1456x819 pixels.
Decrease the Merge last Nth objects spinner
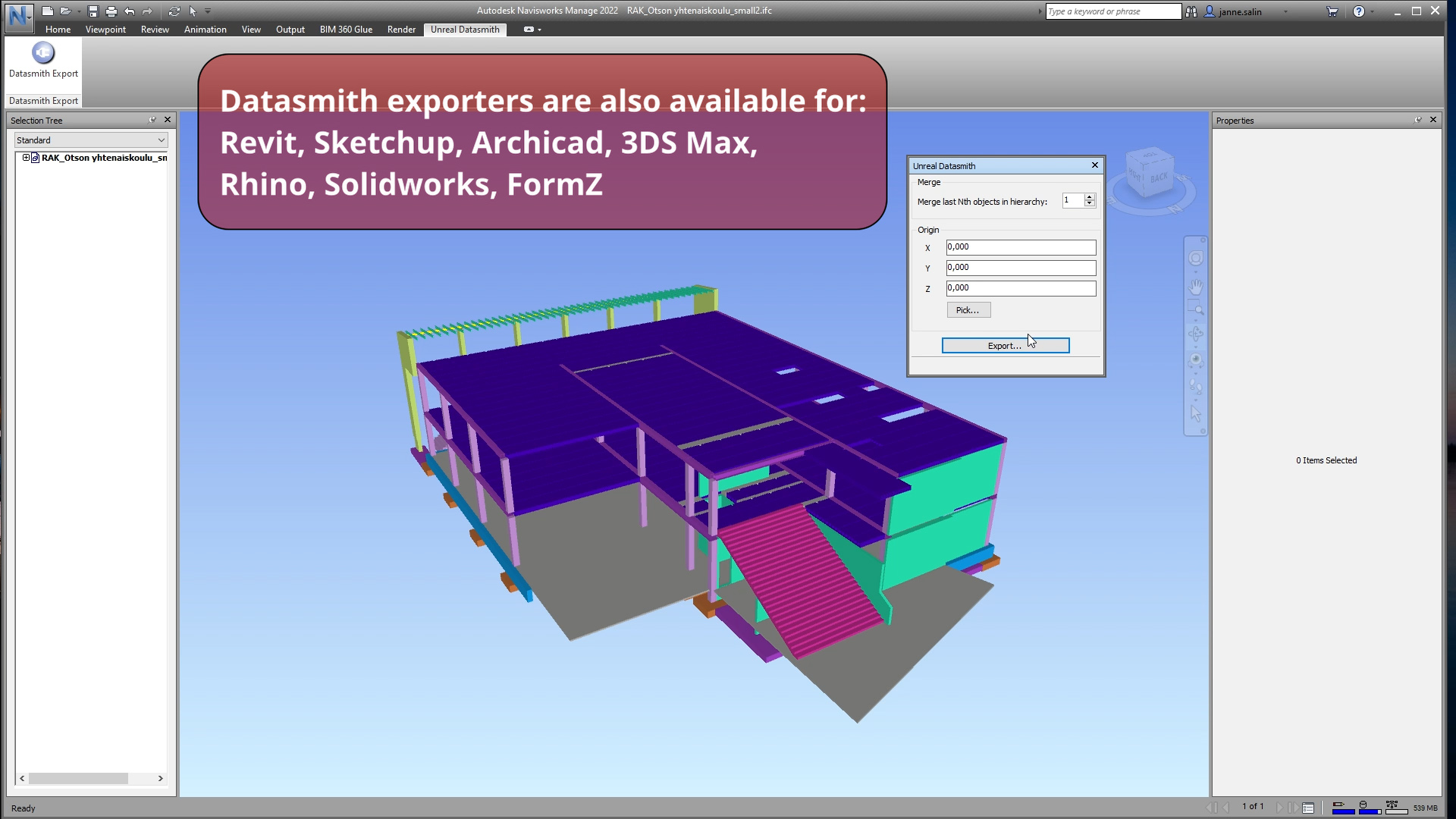[1090, 203]
